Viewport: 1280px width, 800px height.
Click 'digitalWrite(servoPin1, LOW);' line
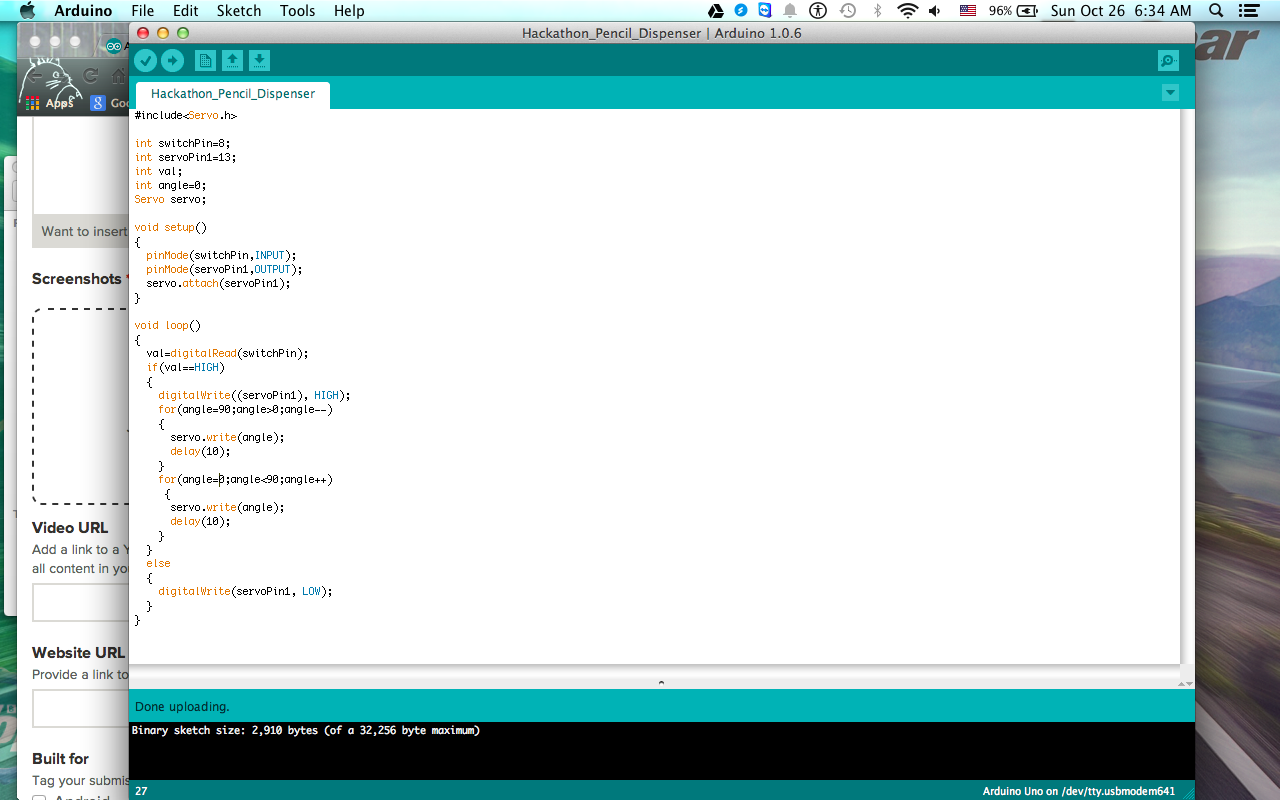point(245,592)
